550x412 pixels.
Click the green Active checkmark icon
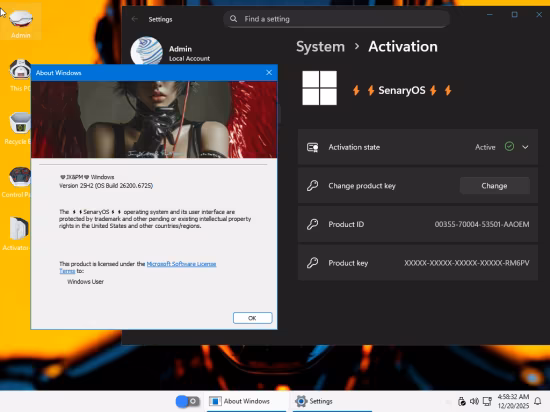coord(509,147)
